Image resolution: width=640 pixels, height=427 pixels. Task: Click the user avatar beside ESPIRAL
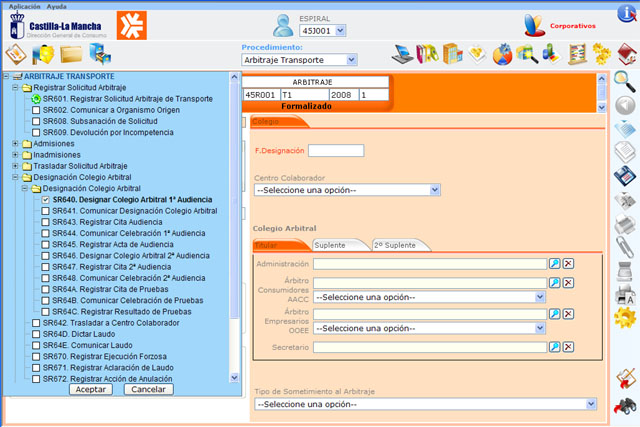point(283,25)
